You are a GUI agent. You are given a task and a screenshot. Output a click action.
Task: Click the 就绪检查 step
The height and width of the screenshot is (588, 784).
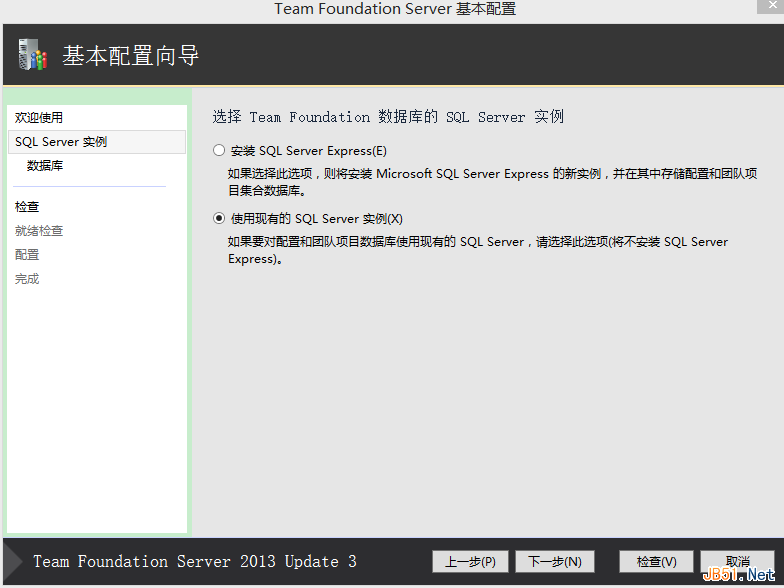[38, 230]
